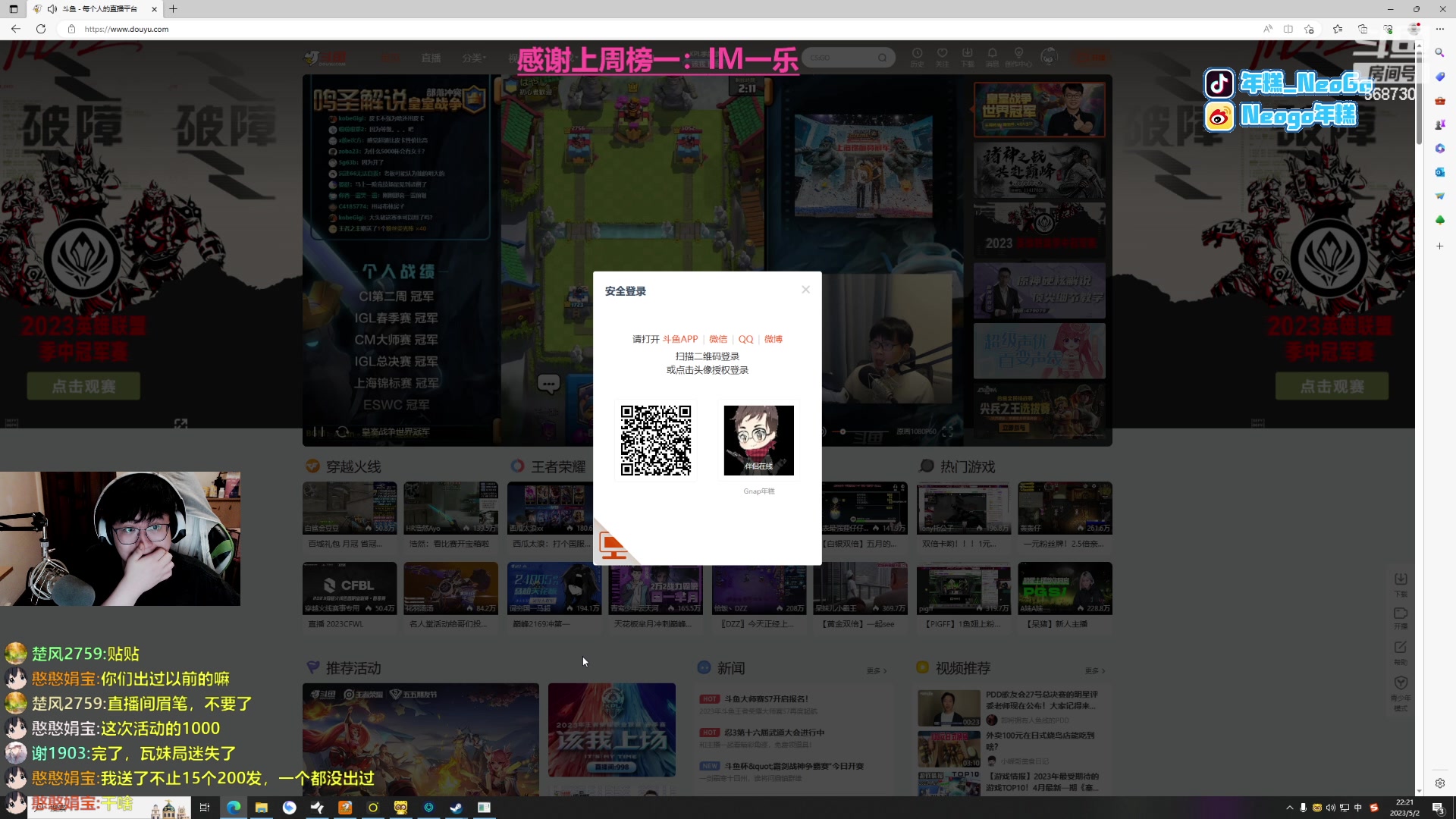Open the Favorites list
The image size is (1456, 819).
click(1338, 29)
